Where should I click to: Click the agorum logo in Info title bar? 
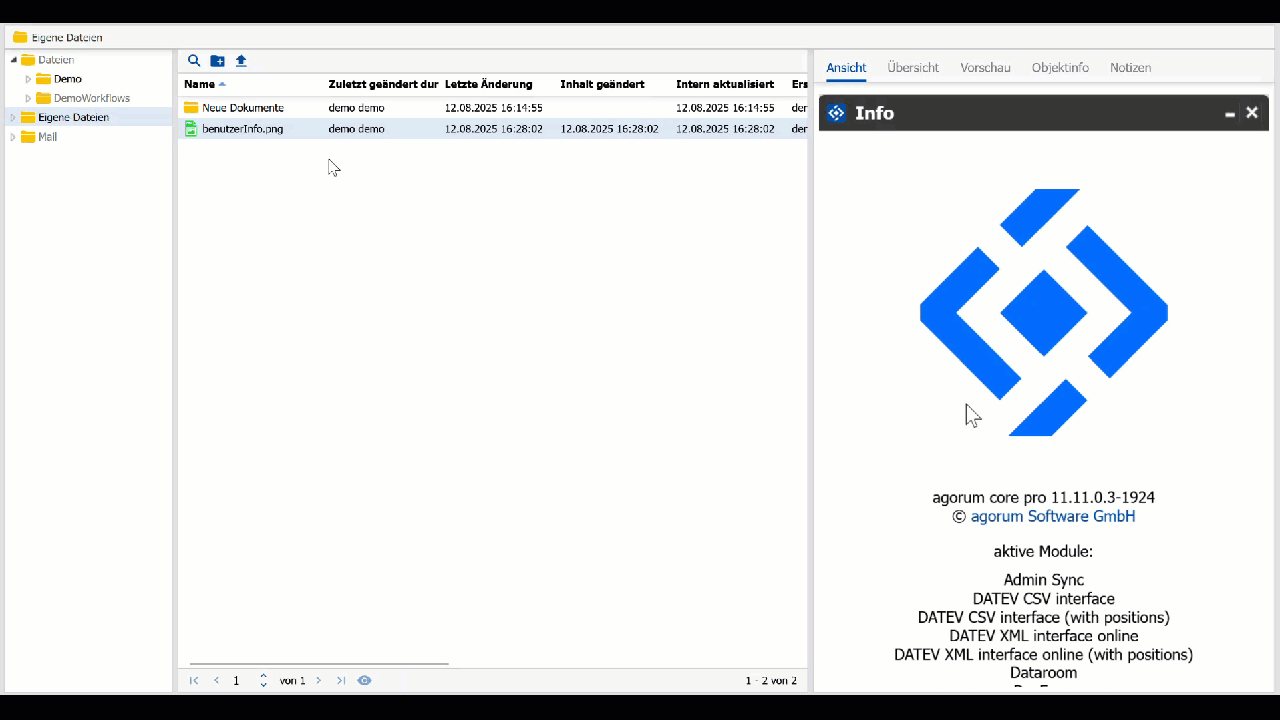click(x=837, y=113)
